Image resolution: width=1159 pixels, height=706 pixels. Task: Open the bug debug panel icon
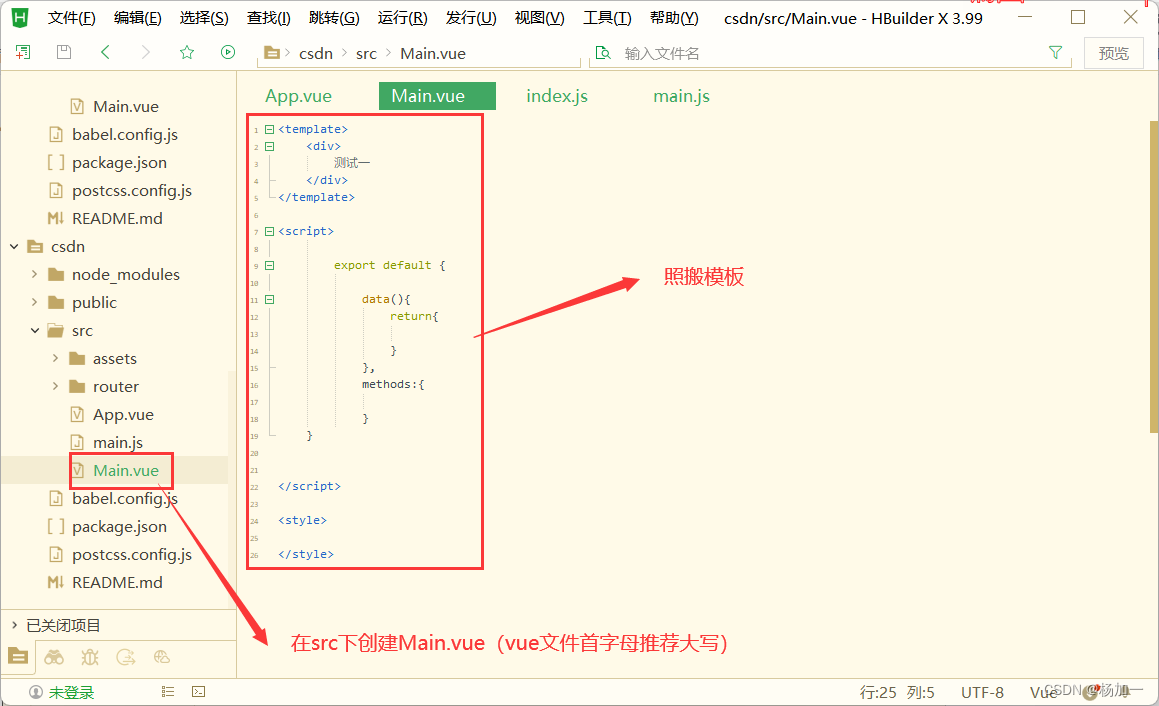tap(89, 656)
